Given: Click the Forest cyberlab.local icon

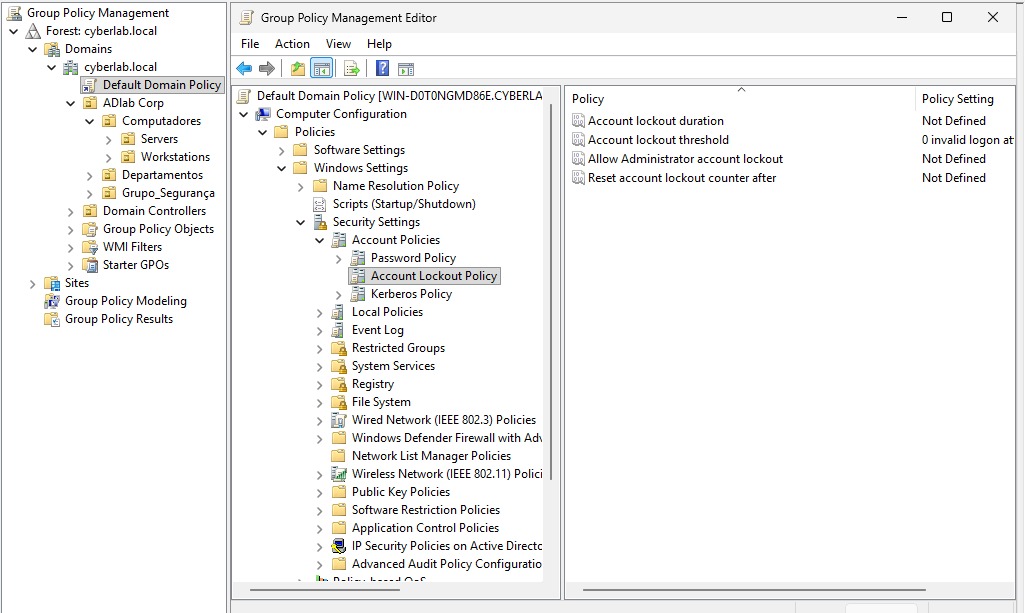Looking at the screenshot, I should point(33,31).
